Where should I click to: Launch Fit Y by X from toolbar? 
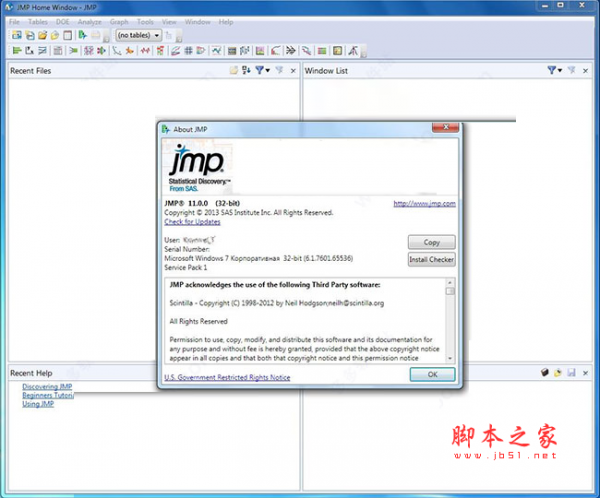click(29, 51)
